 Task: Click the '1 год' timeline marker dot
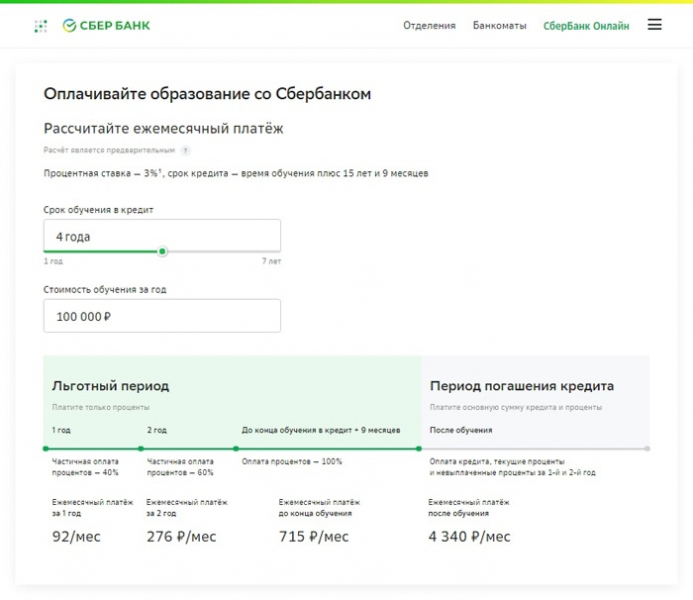click(x=46, y=448)
